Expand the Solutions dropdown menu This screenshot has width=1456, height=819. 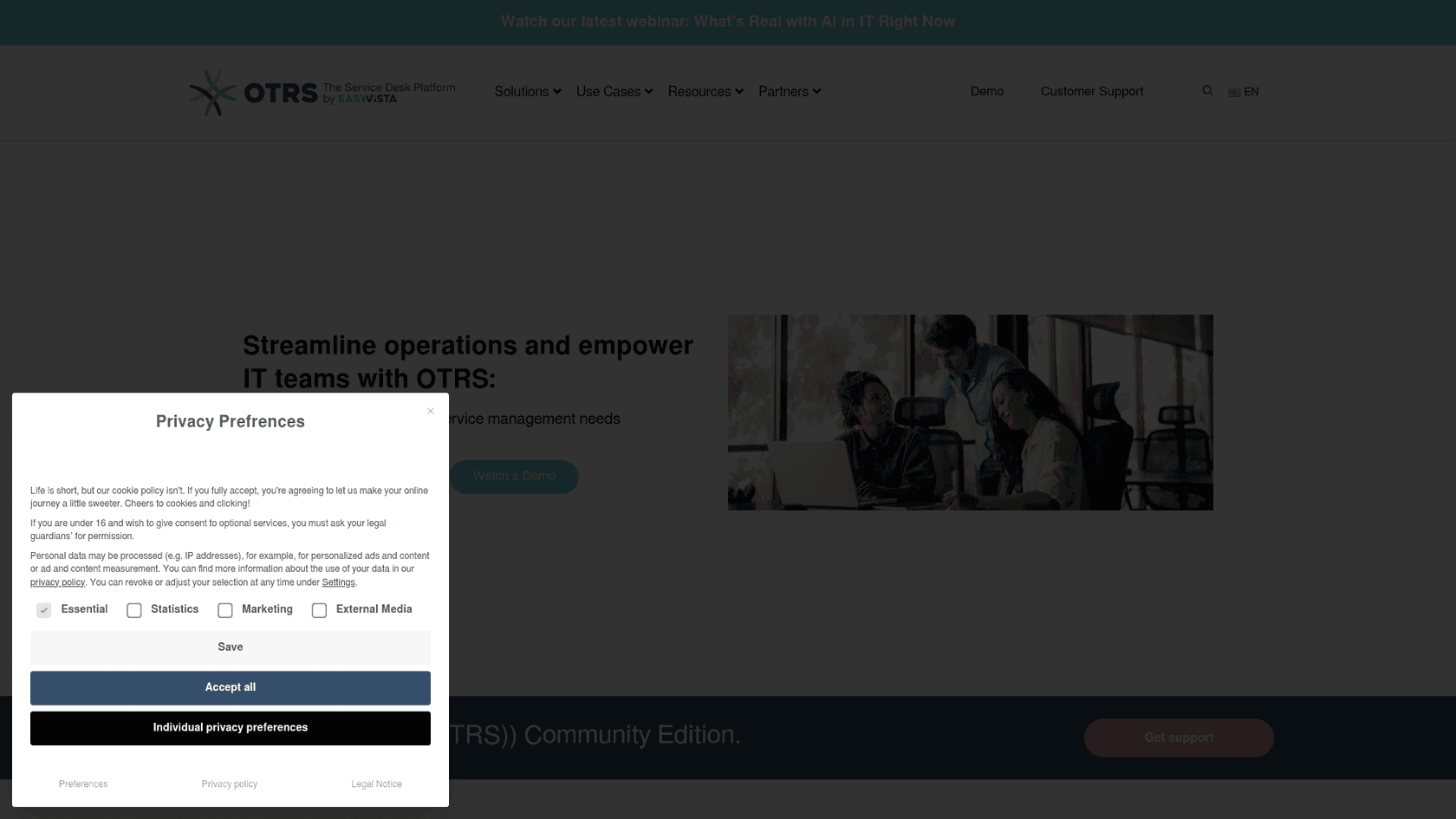click(x=528, y=92)
